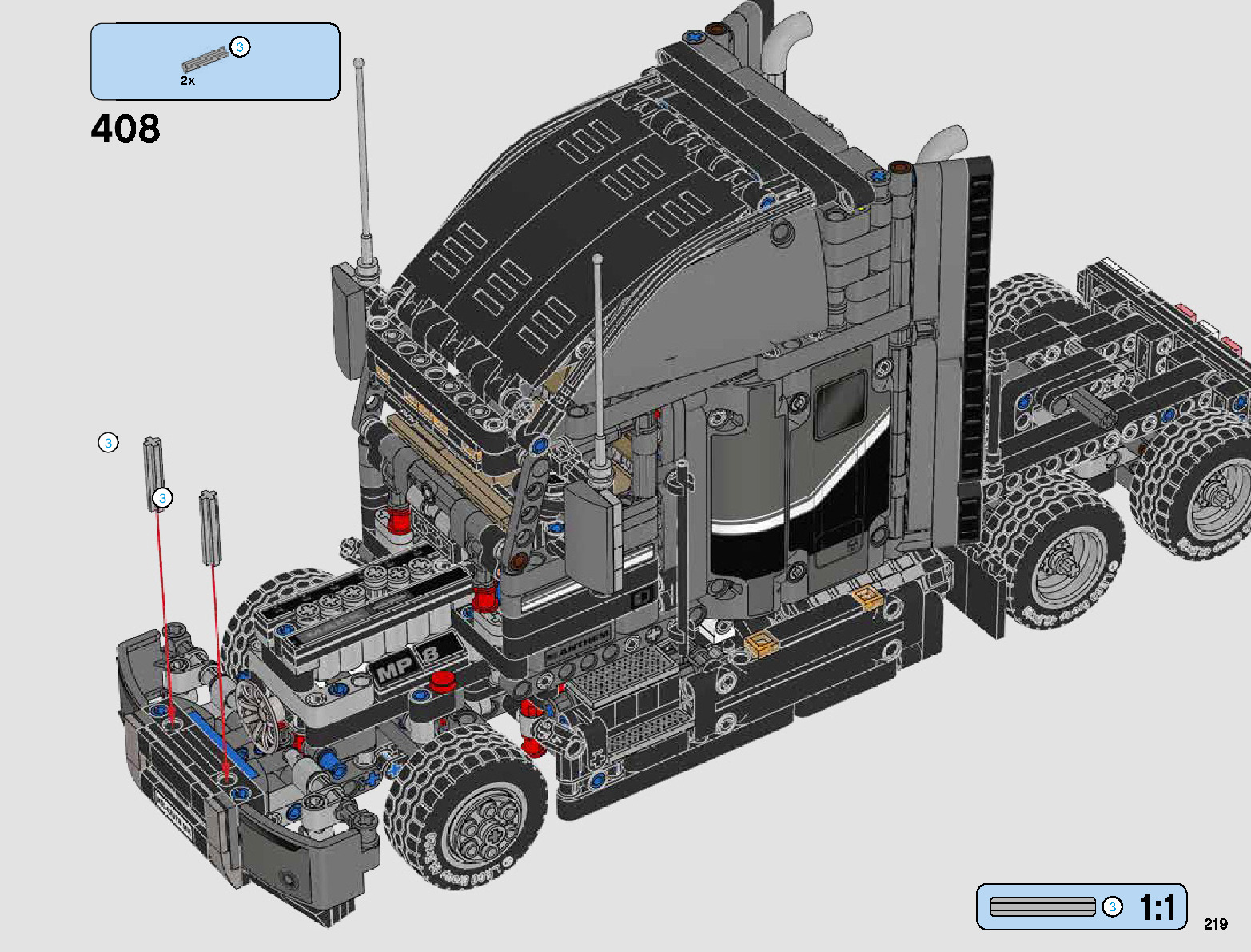Select the axle part in the parts box
1251x952 pixels.
click(205, 61)
